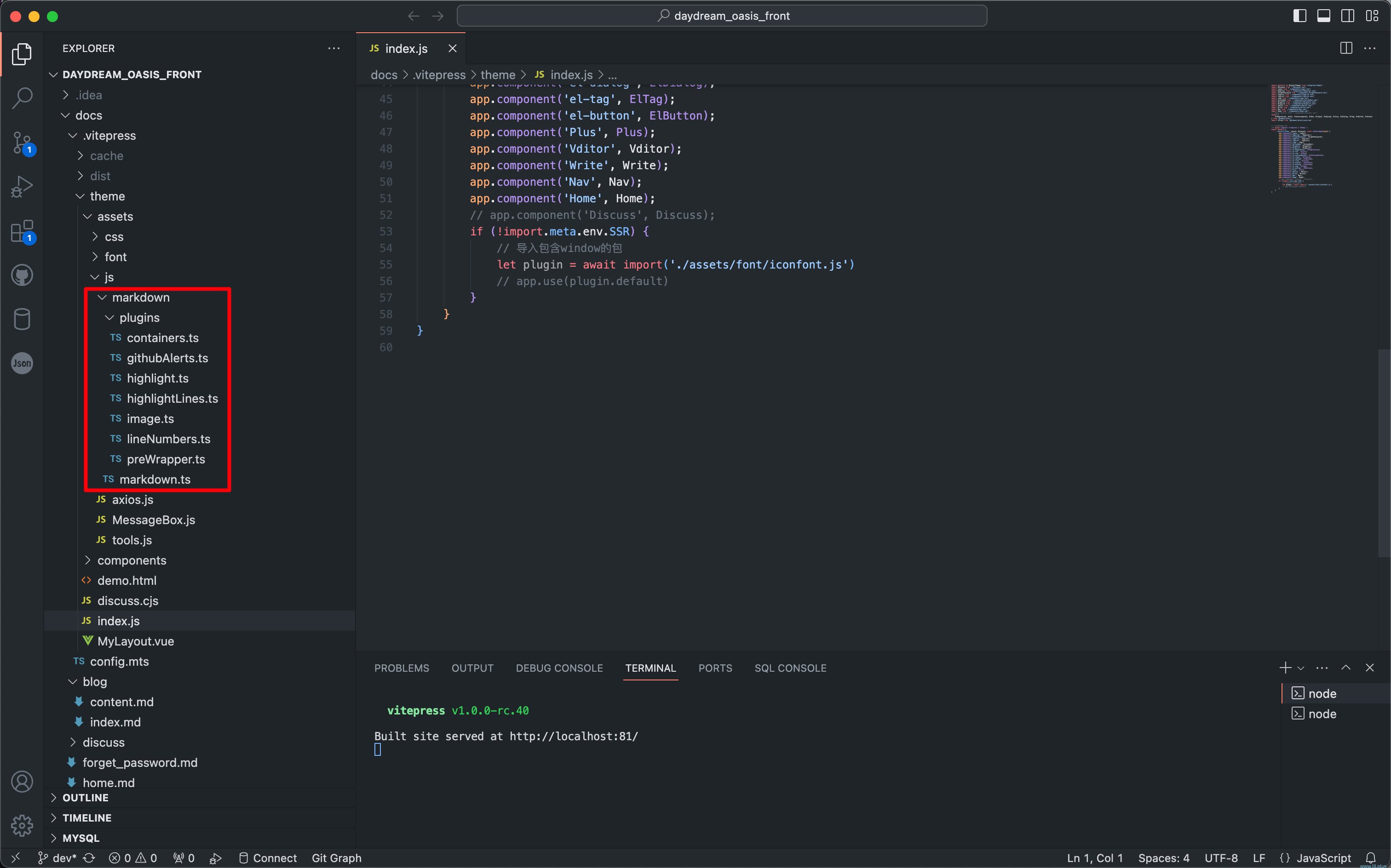Viewport: 1391px width, 868px height.
Task: Maximize the panel size with chevron
Action: tap(1345, 668)
